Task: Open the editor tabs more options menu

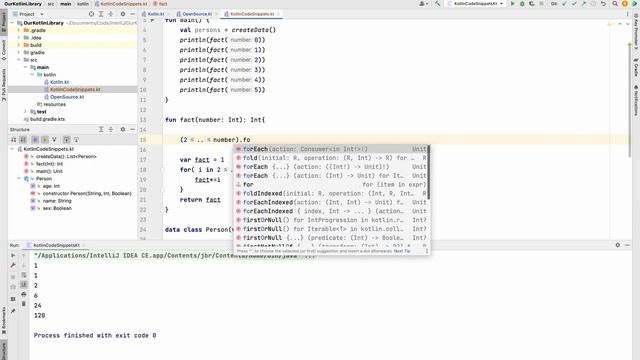Action: (x=628, y=14)
